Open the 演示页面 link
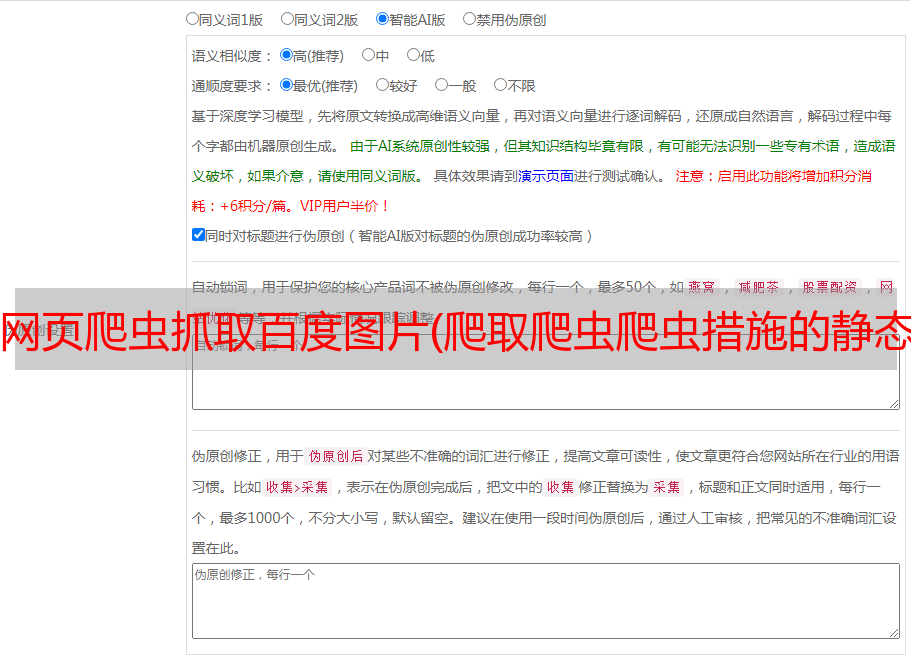This screenshot has width=911, height=658. pos(546,176)
